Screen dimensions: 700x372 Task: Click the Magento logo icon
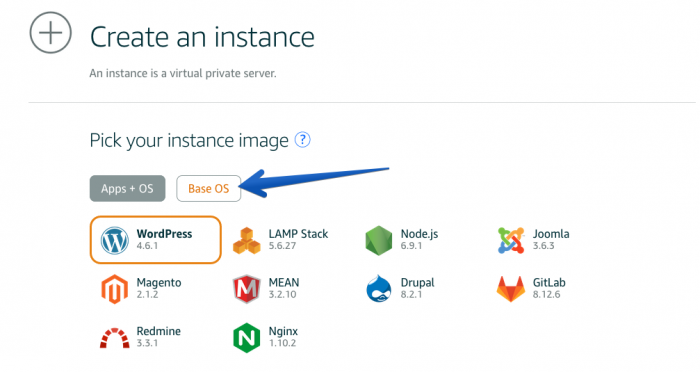115,289
